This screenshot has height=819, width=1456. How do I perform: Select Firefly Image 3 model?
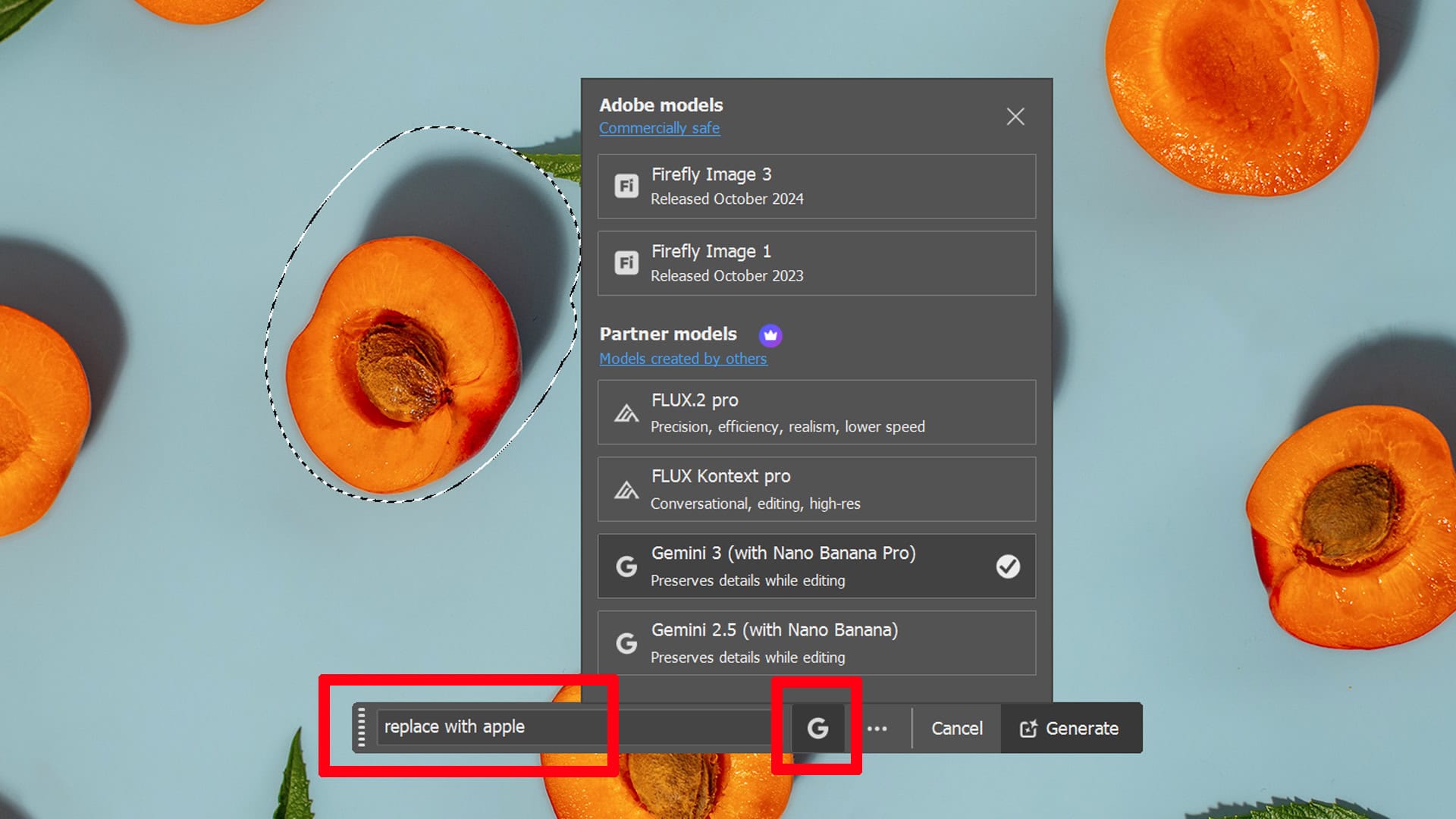point(816,187)
